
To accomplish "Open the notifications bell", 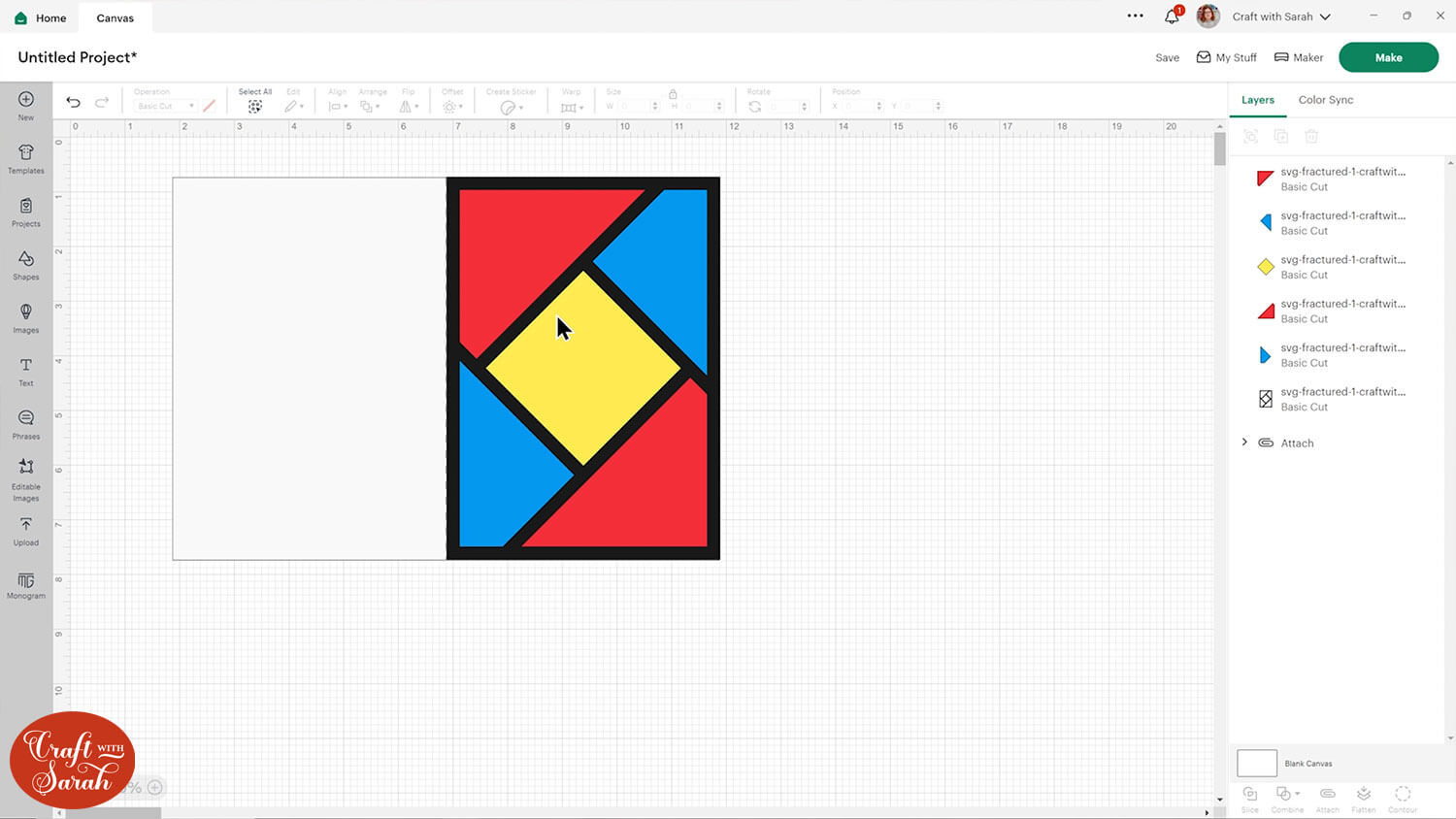I will tap(1173, 16).
